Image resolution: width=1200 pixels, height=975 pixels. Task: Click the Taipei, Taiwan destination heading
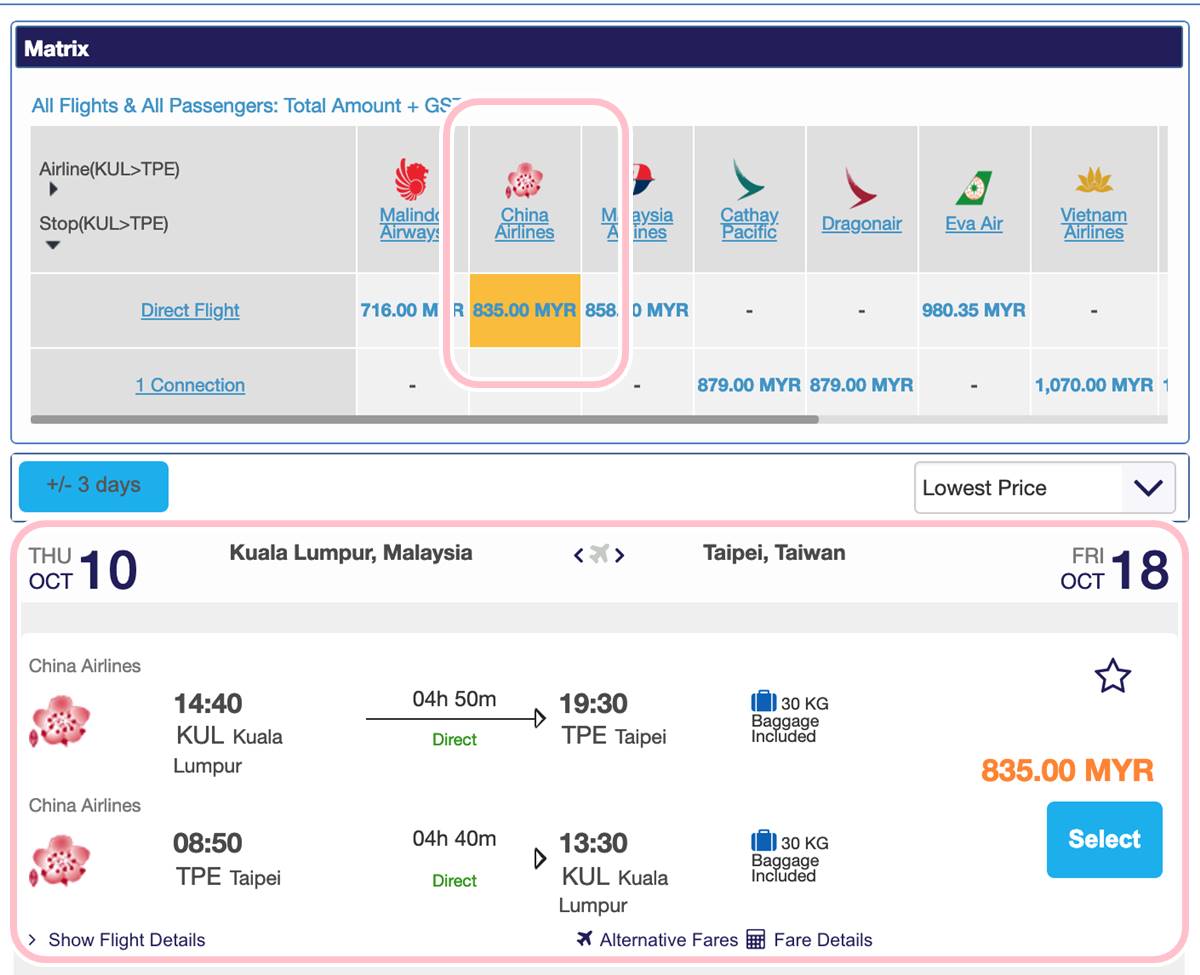point(774,552)
